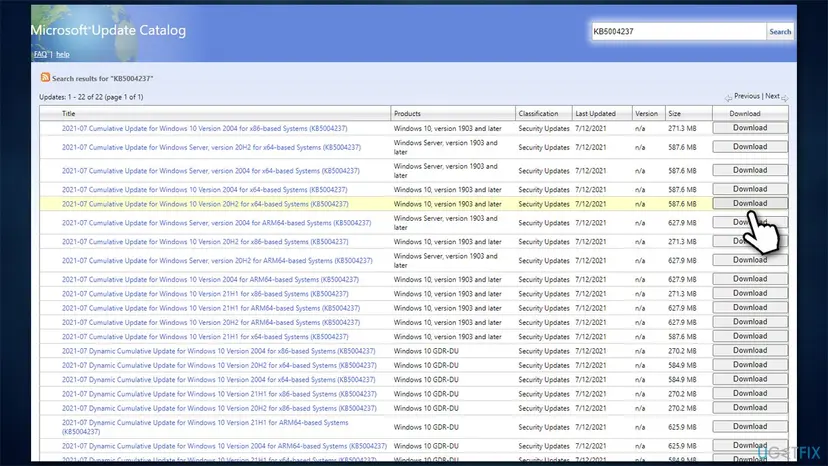Viewport: 828px width, 466px height.
Task: Click 'Search results for "KB5004237"' heading
Action: pyautogui.click(x=102, y=79)
